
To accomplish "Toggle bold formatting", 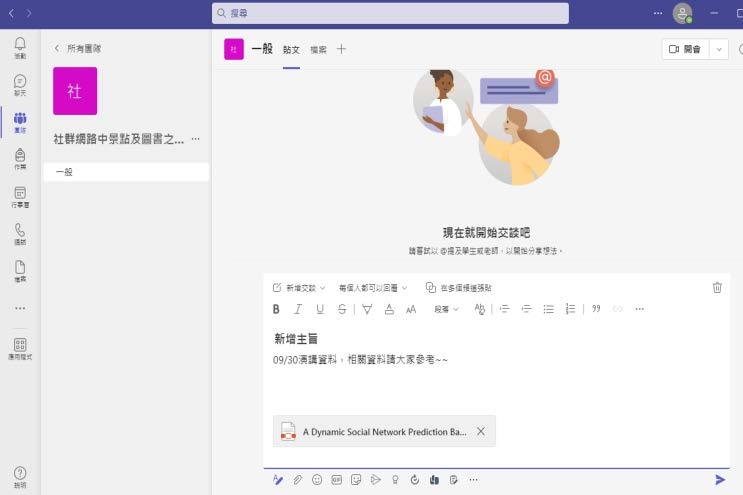I will pos(276,309).
